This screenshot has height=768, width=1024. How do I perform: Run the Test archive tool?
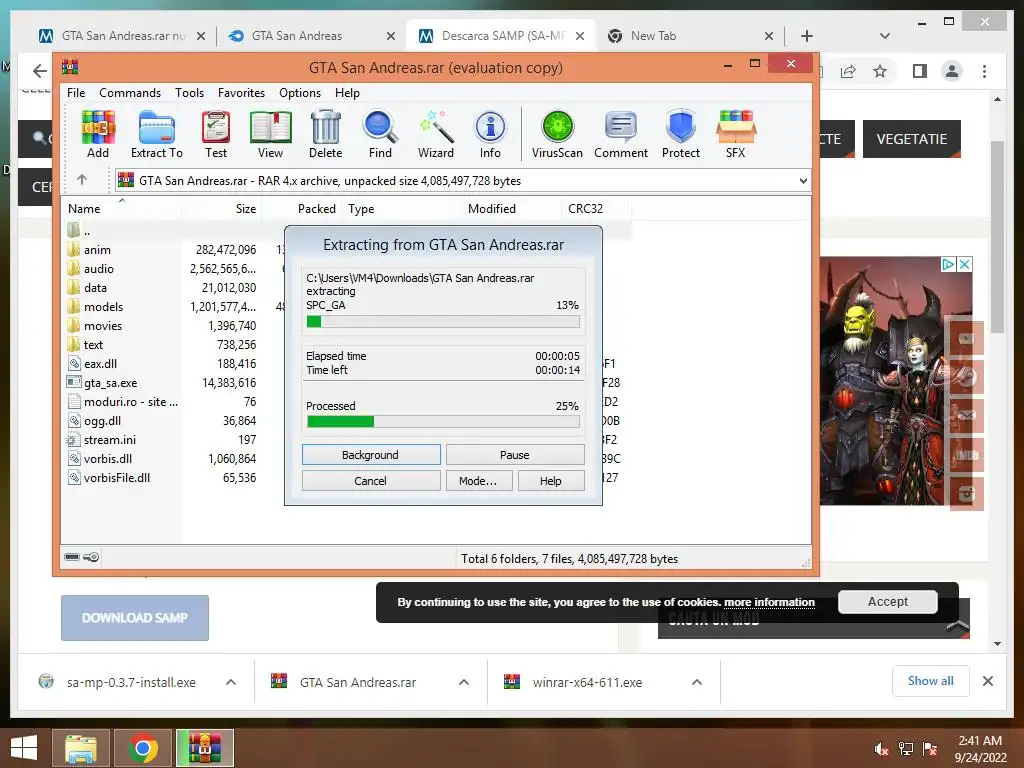pyautogui.click(x=216, y=134)
